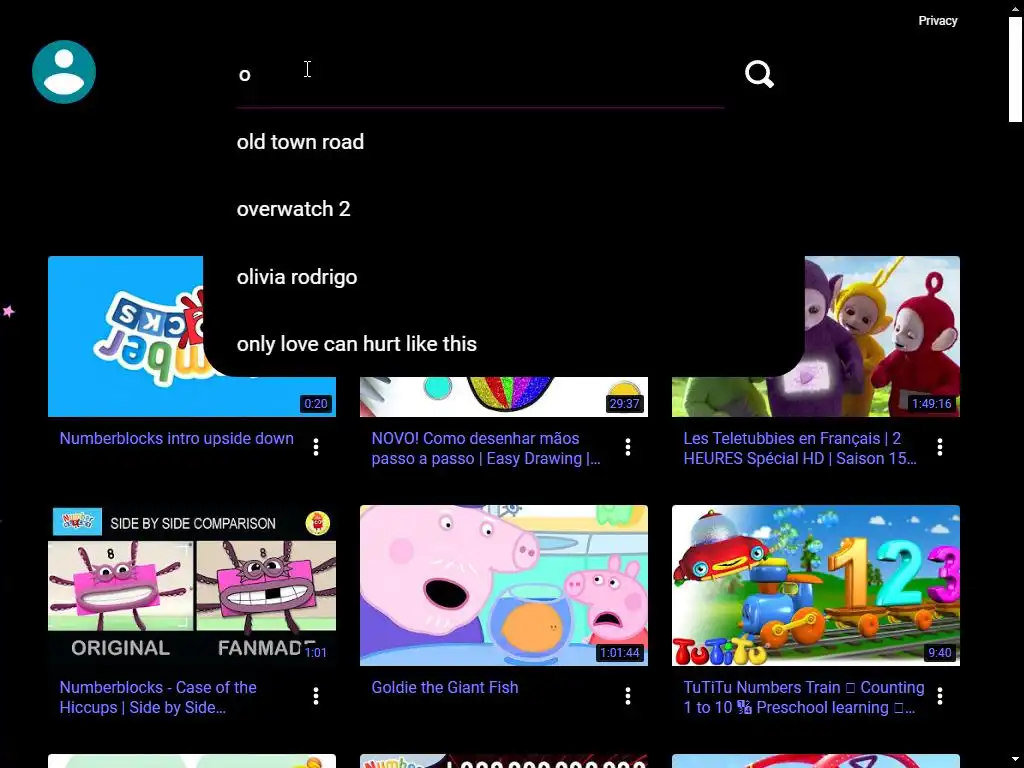This screenshot has width=1024, height=768.
Task: Play the Side by Side Comparison thumbnail
Action: (x=192, y=585)
